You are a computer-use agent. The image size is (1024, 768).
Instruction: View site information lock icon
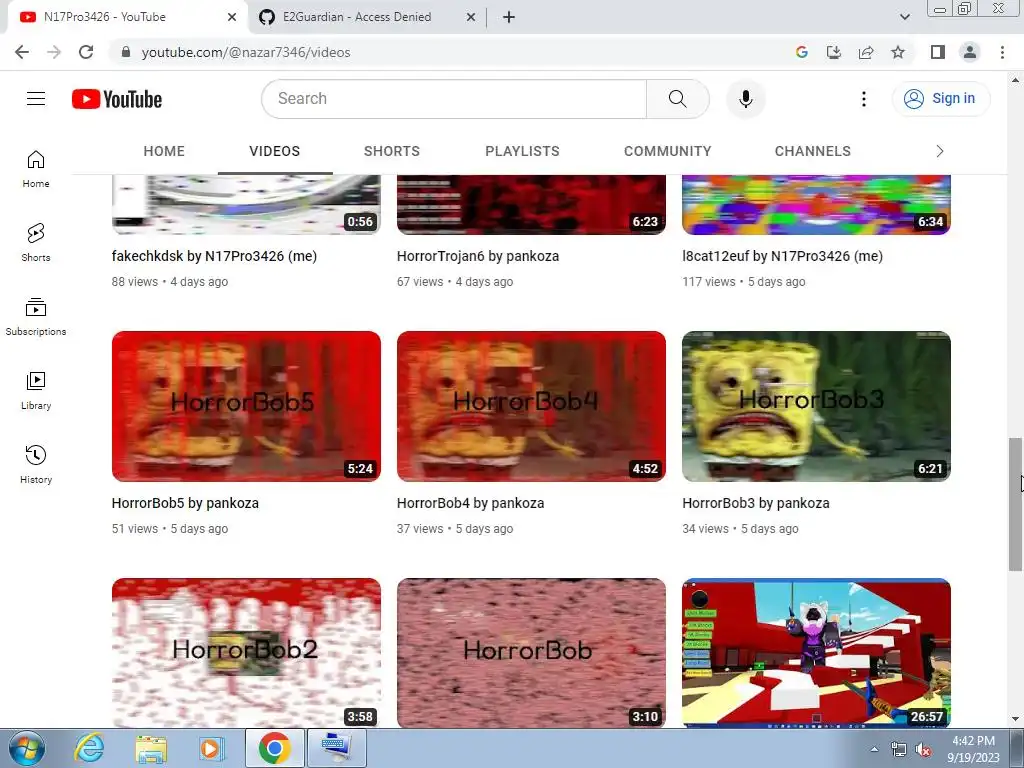(126, 52)
